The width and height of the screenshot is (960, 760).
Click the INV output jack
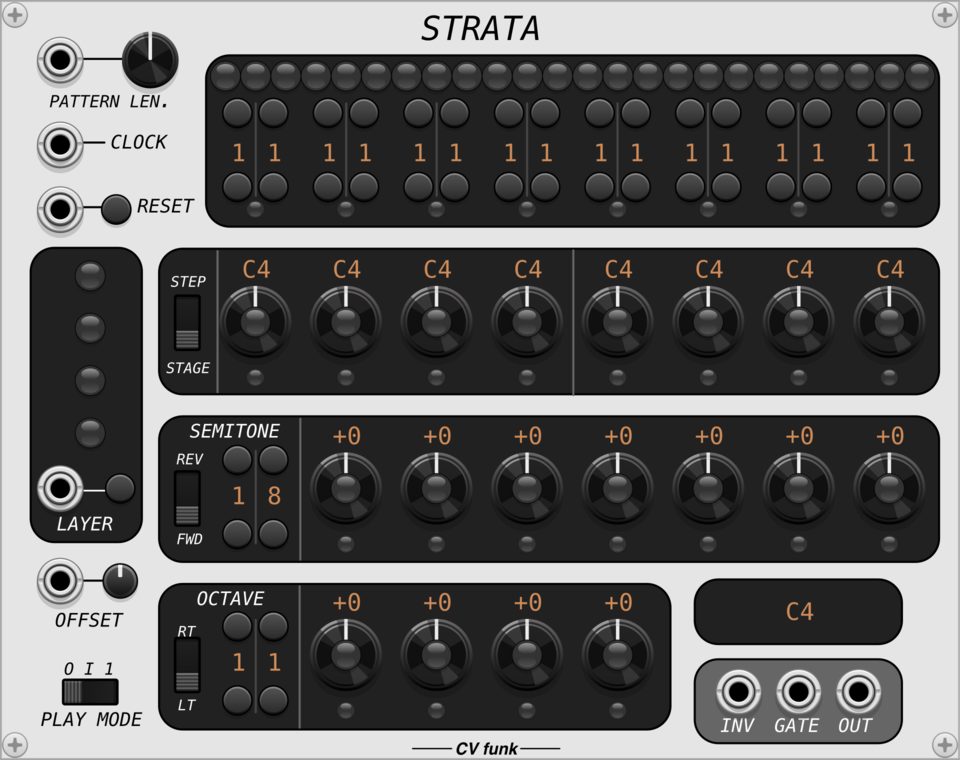point(740,691)
